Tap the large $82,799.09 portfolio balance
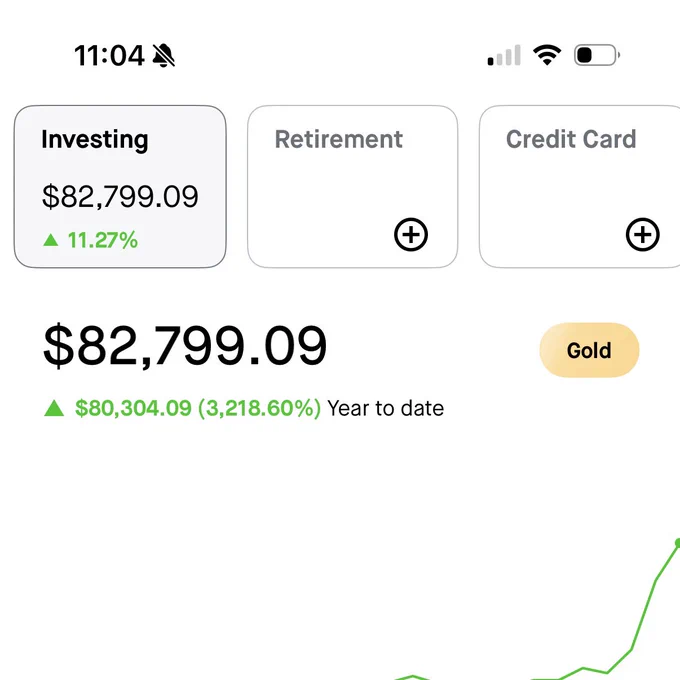The width and height of the screenshot is (680, 680). [185, 346]
